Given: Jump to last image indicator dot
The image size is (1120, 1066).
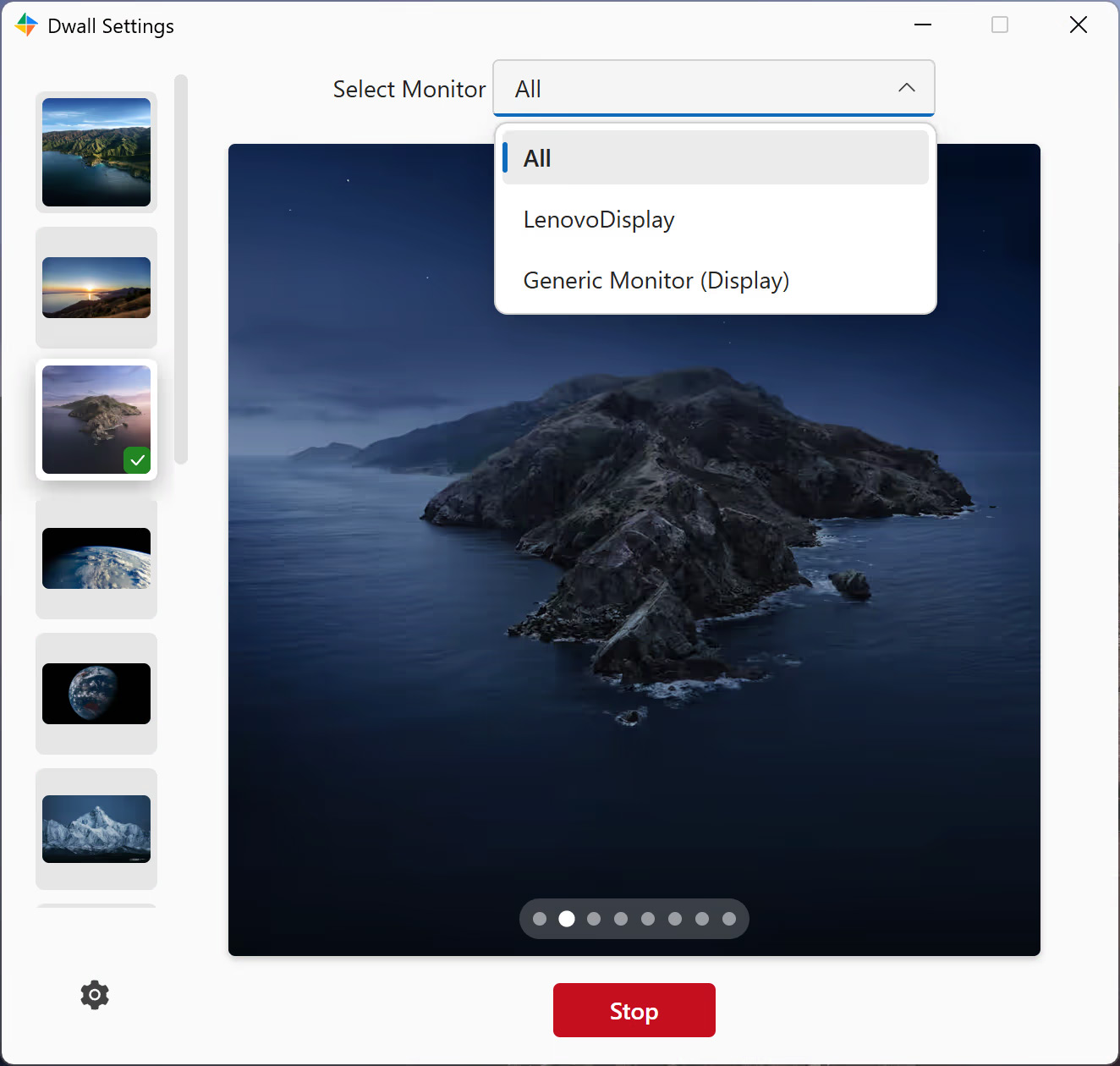Looking at the screenshot, I should coord(729,919).
